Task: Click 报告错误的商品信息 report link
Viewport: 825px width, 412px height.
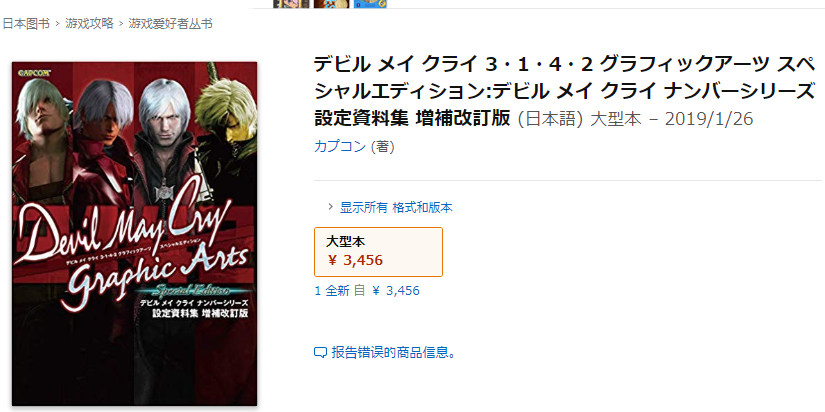Action: point(393,353)
